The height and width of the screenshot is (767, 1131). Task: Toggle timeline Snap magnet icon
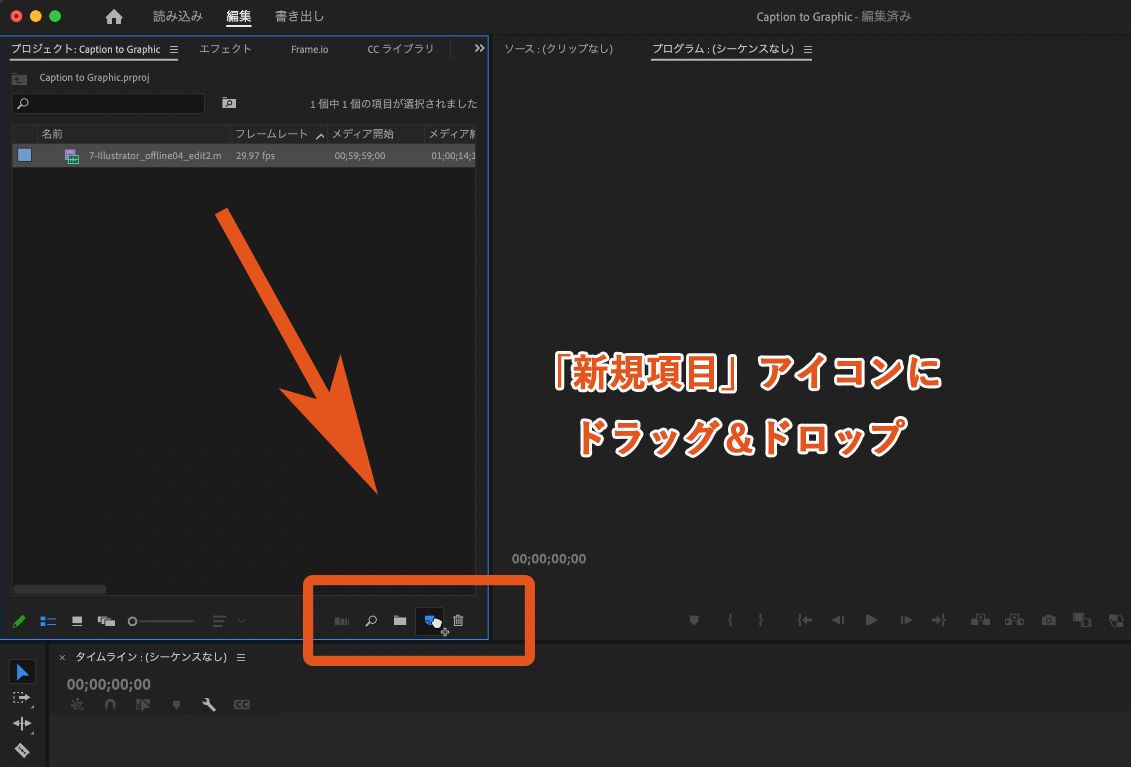(110, 704)
